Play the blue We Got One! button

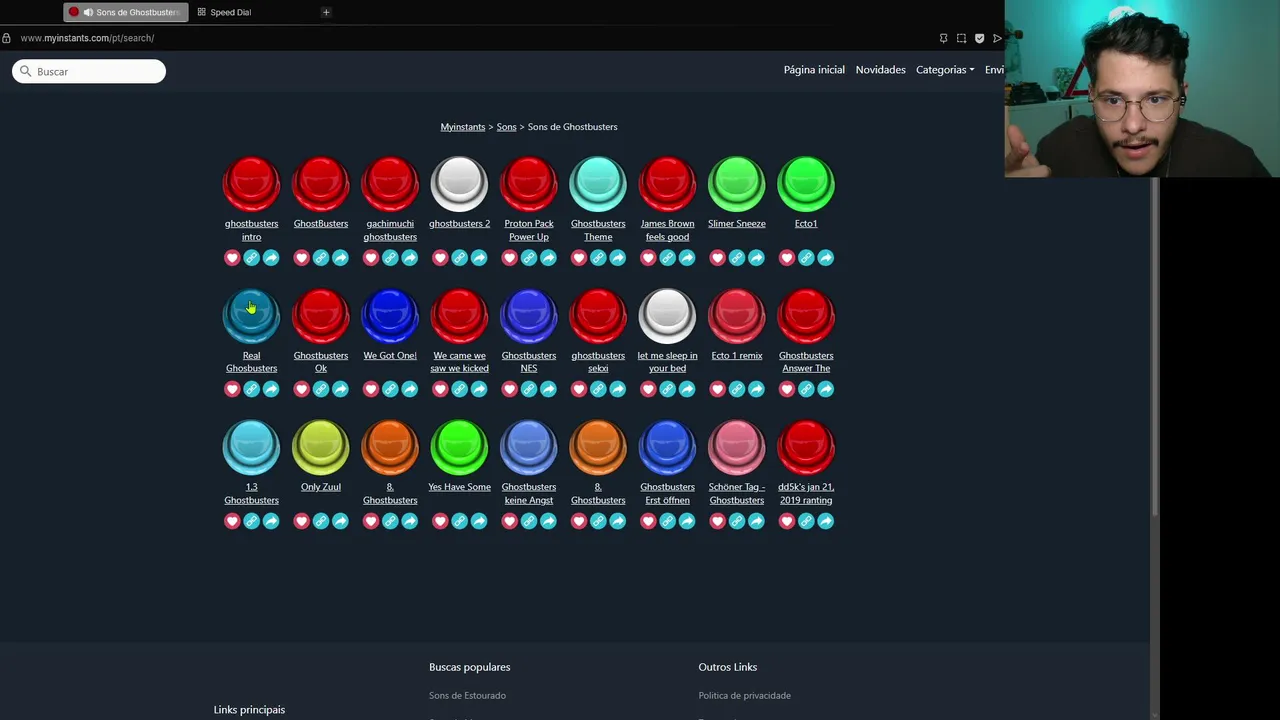pyautogui.click(x=390, y=316)
